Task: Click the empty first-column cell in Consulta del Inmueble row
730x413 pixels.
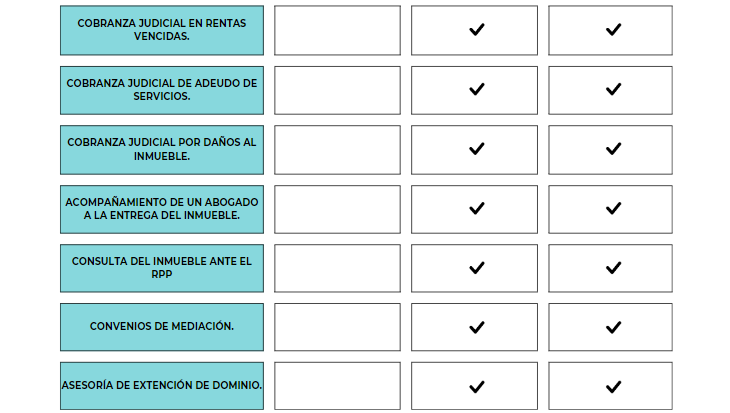Action: click(337, 268)
